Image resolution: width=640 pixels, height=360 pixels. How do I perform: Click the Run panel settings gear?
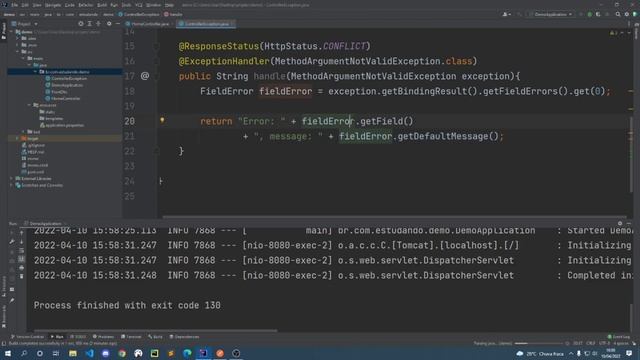coord(620,224)
